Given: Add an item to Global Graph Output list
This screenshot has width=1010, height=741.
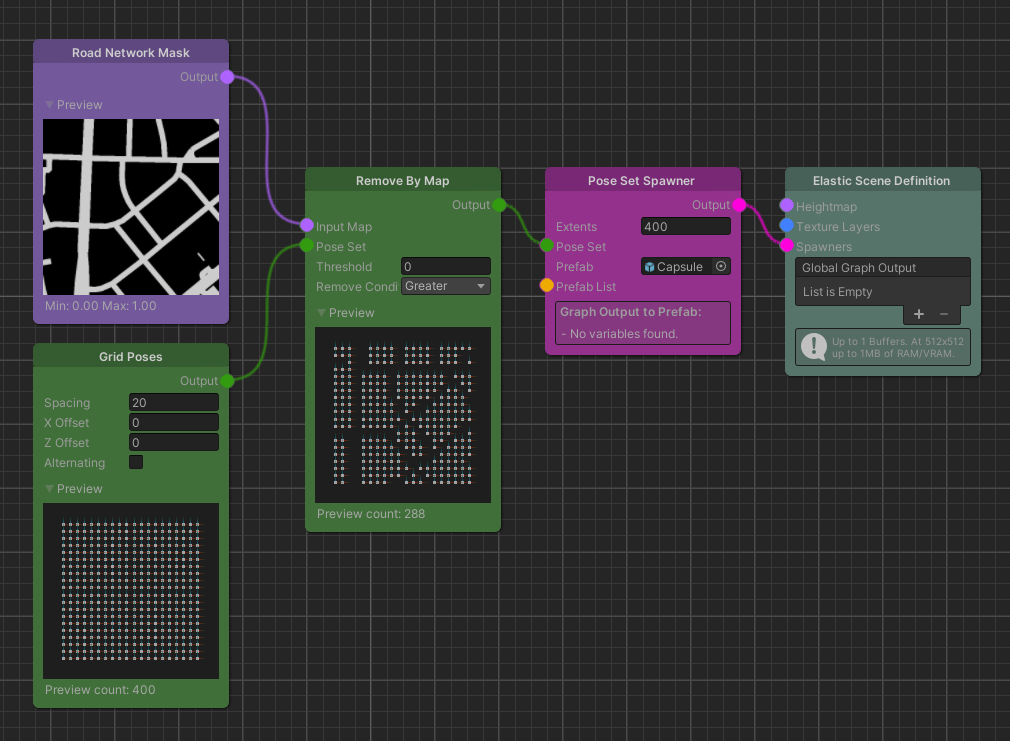Looking at the screenshot, I should [920, 314].
